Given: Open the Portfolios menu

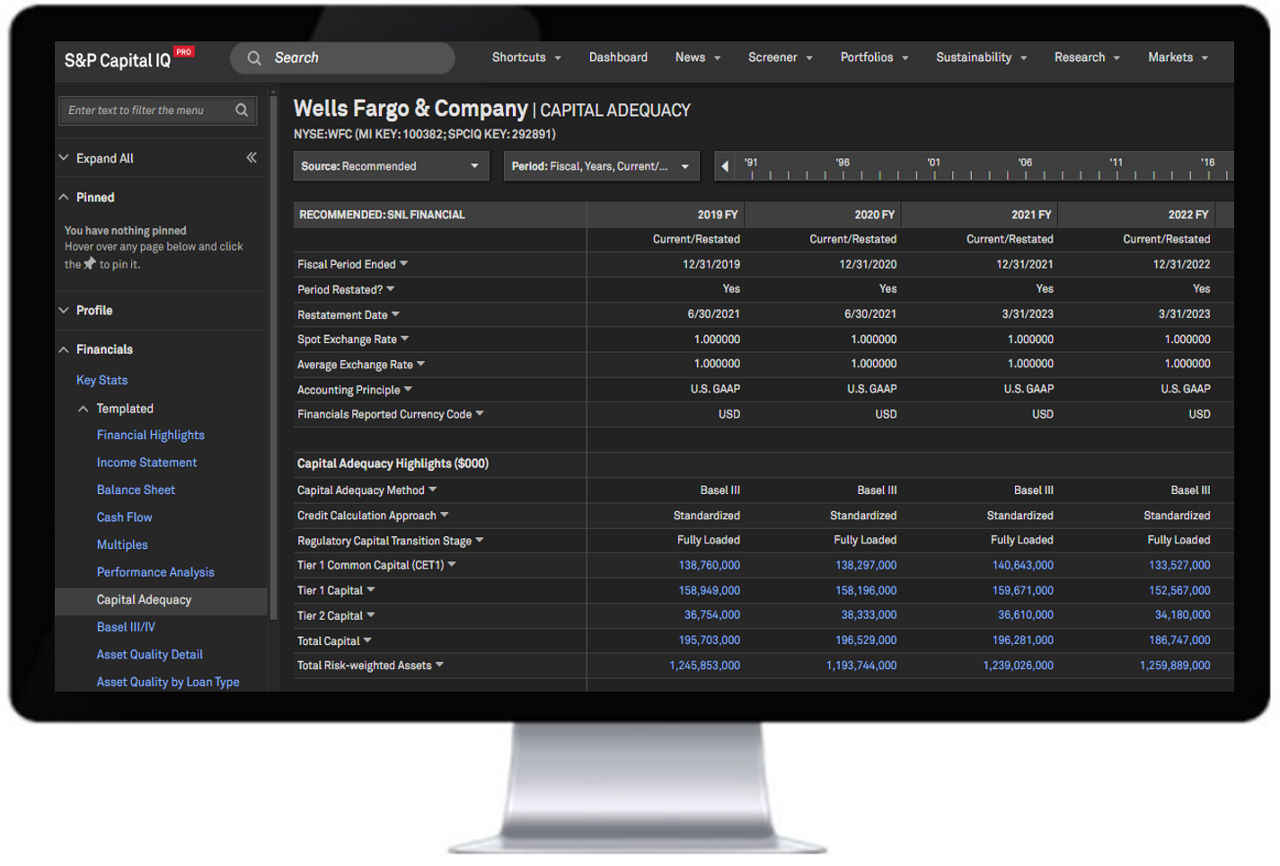Looking at the screenshot, I should 874,58.
